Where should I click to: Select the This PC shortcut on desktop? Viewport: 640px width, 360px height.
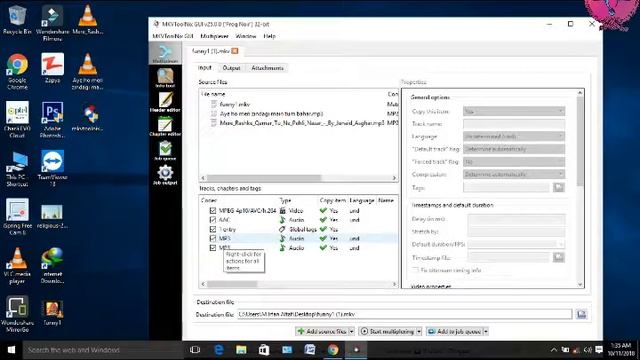(x=17, y=169)
